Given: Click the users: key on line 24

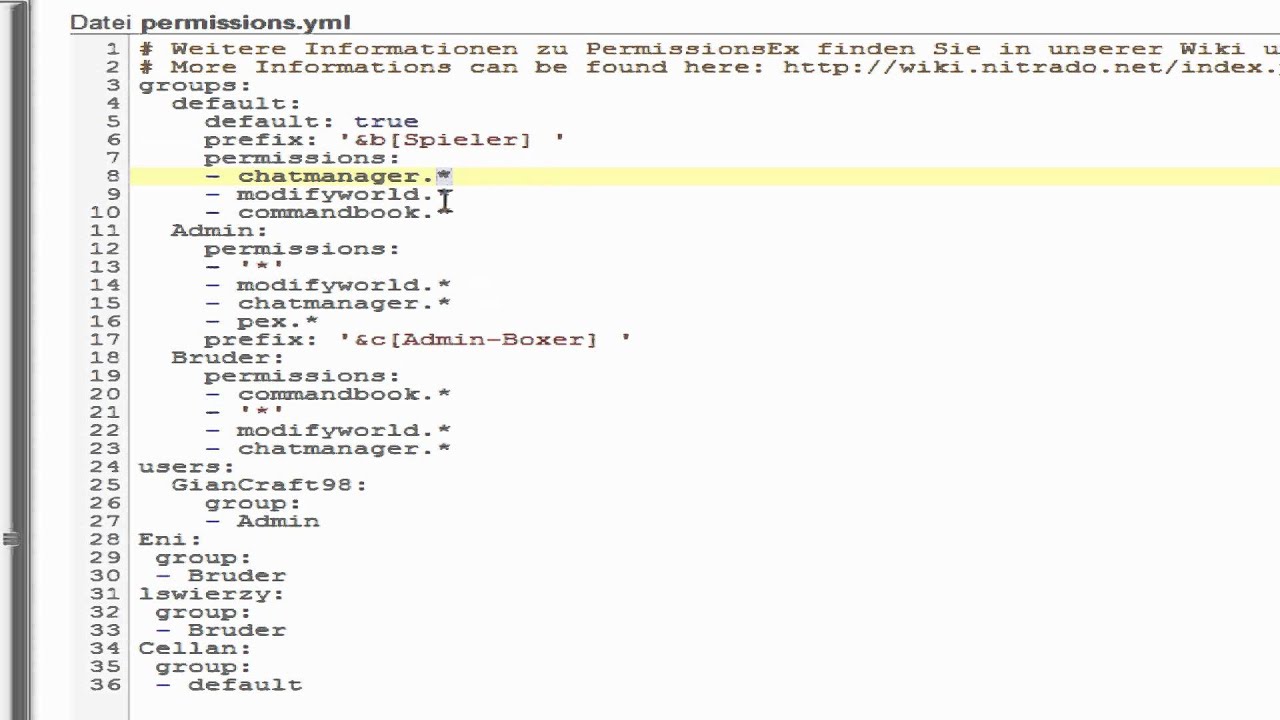Looking at the screenshot, I should click(x=186, y=467).
